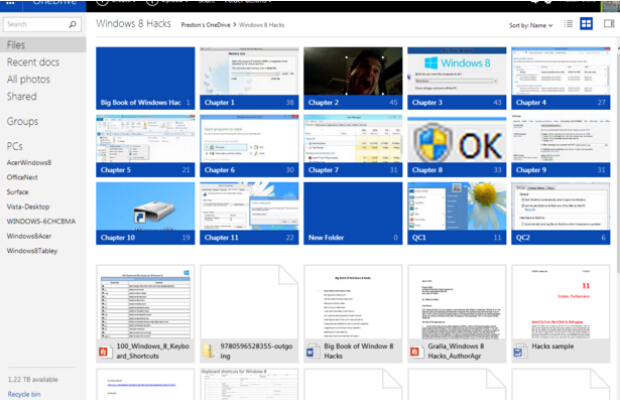Open the Chapter 3 folder tile
Viewport: 620px width, 400px height.
457,78
